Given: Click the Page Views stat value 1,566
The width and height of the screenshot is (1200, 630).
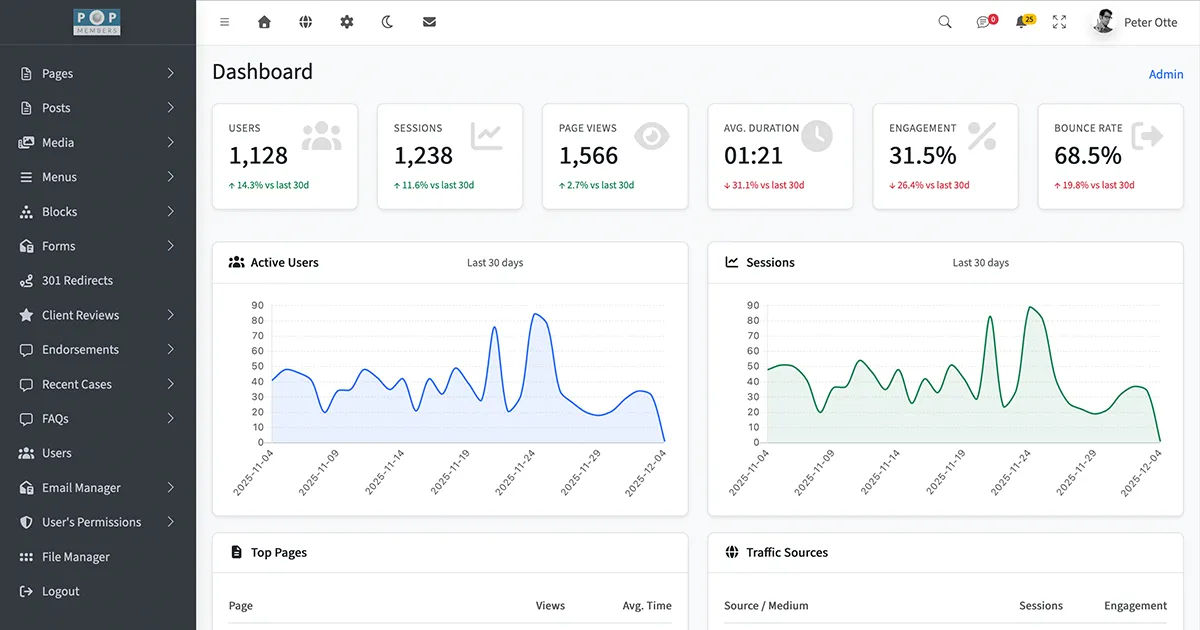Looking at the screenshot, I should 588,156.
